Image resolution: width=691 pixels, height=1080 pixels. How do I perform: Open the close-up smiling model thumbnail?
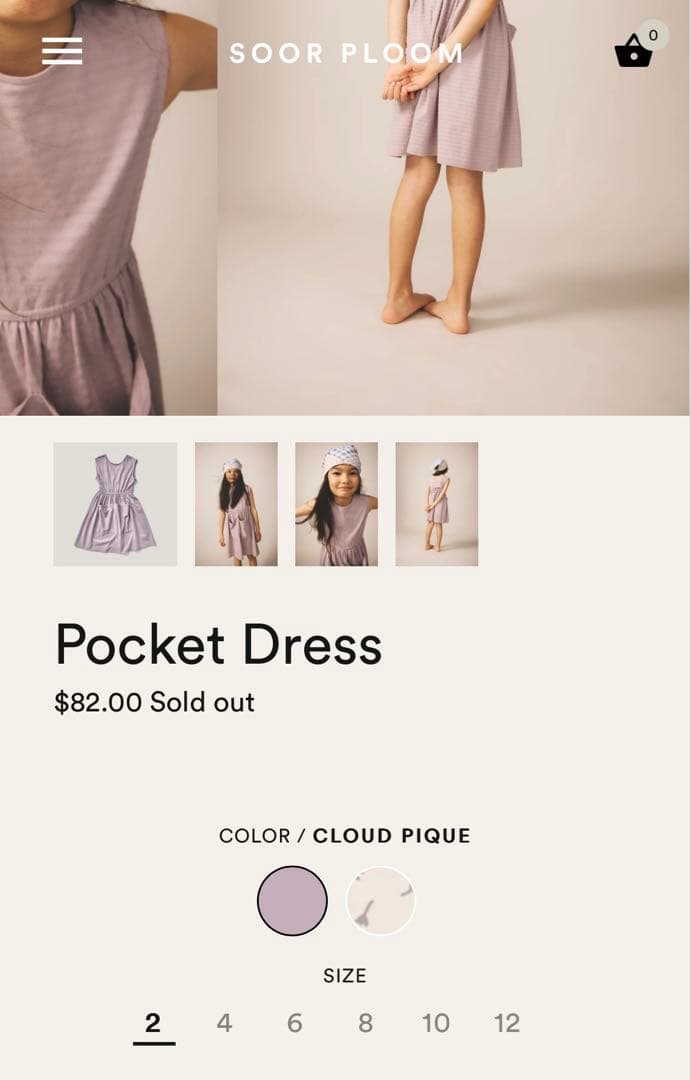(336, 504)
